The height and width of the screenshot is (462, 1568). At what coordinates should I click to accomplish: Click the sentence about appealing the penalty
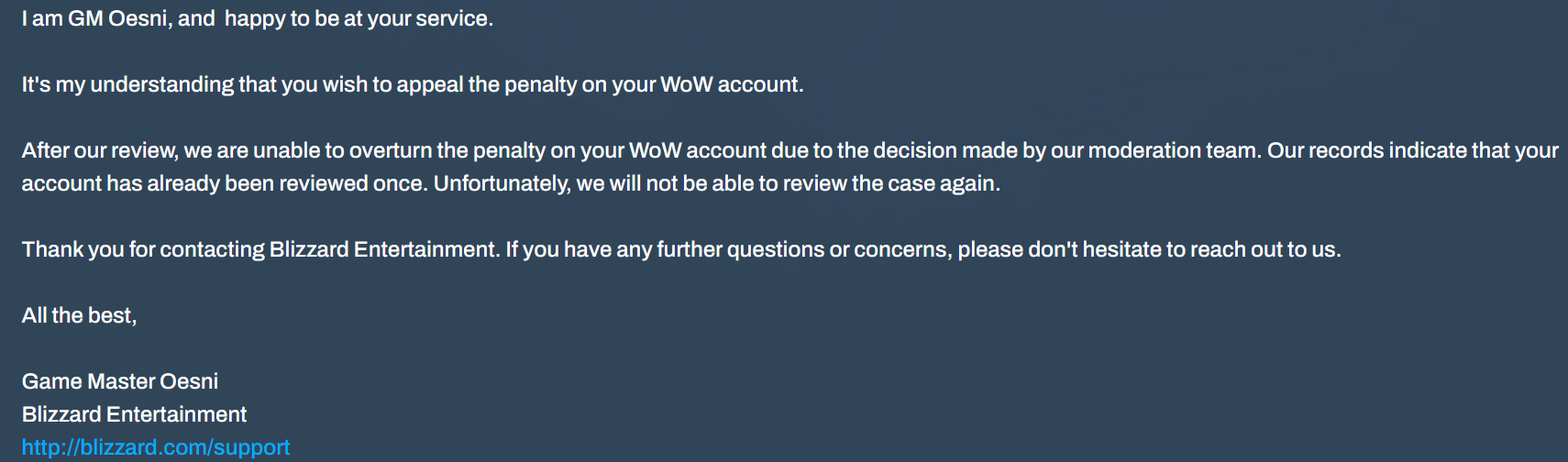tap(413, 84)
